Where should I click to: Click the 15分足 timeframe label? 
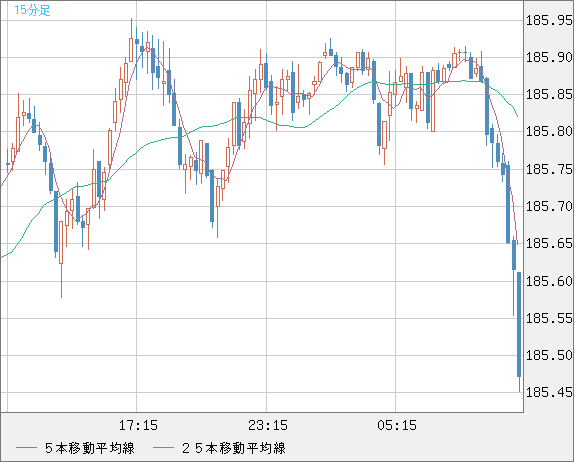click(32, 10)
